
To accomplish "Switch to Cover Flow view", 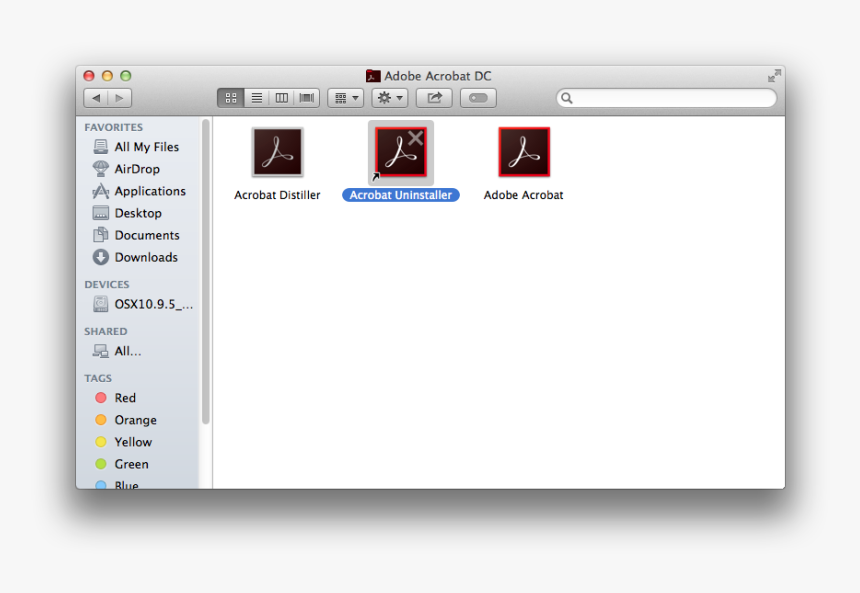I will [x=307, y=98].
